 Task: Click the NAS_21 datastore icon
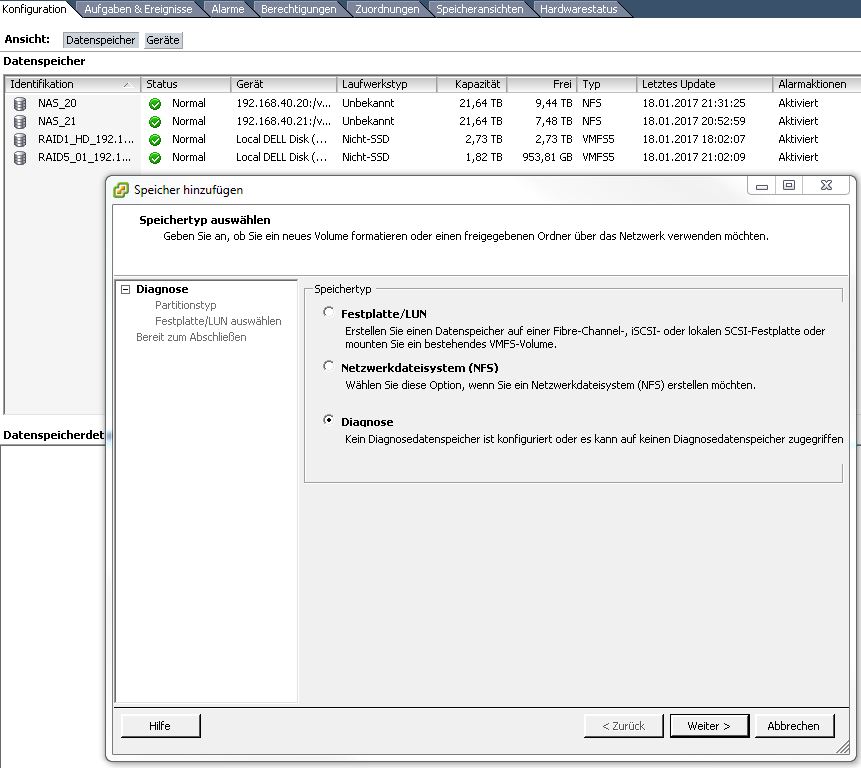coord(20,121)
